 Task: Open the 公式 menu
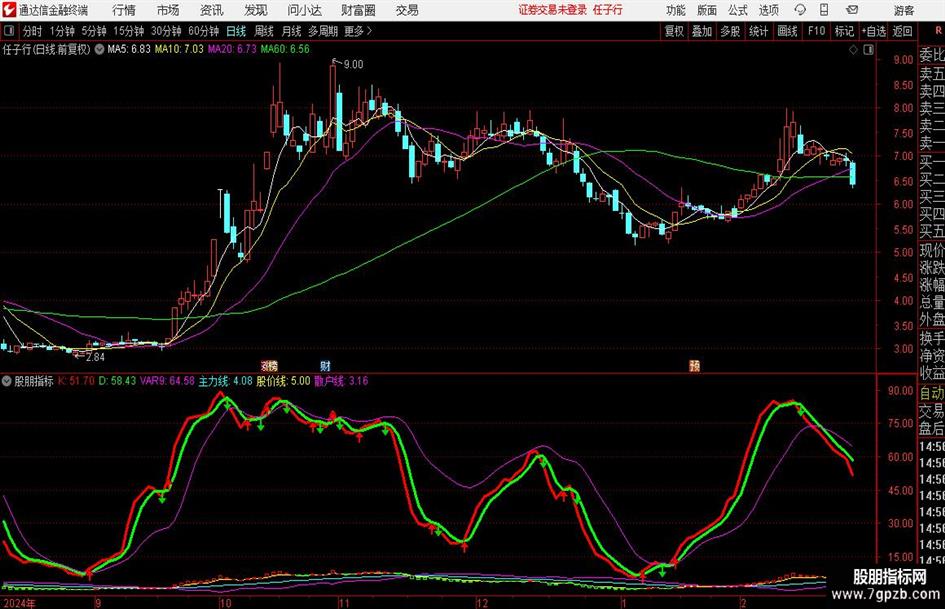(x=738, y=10)
